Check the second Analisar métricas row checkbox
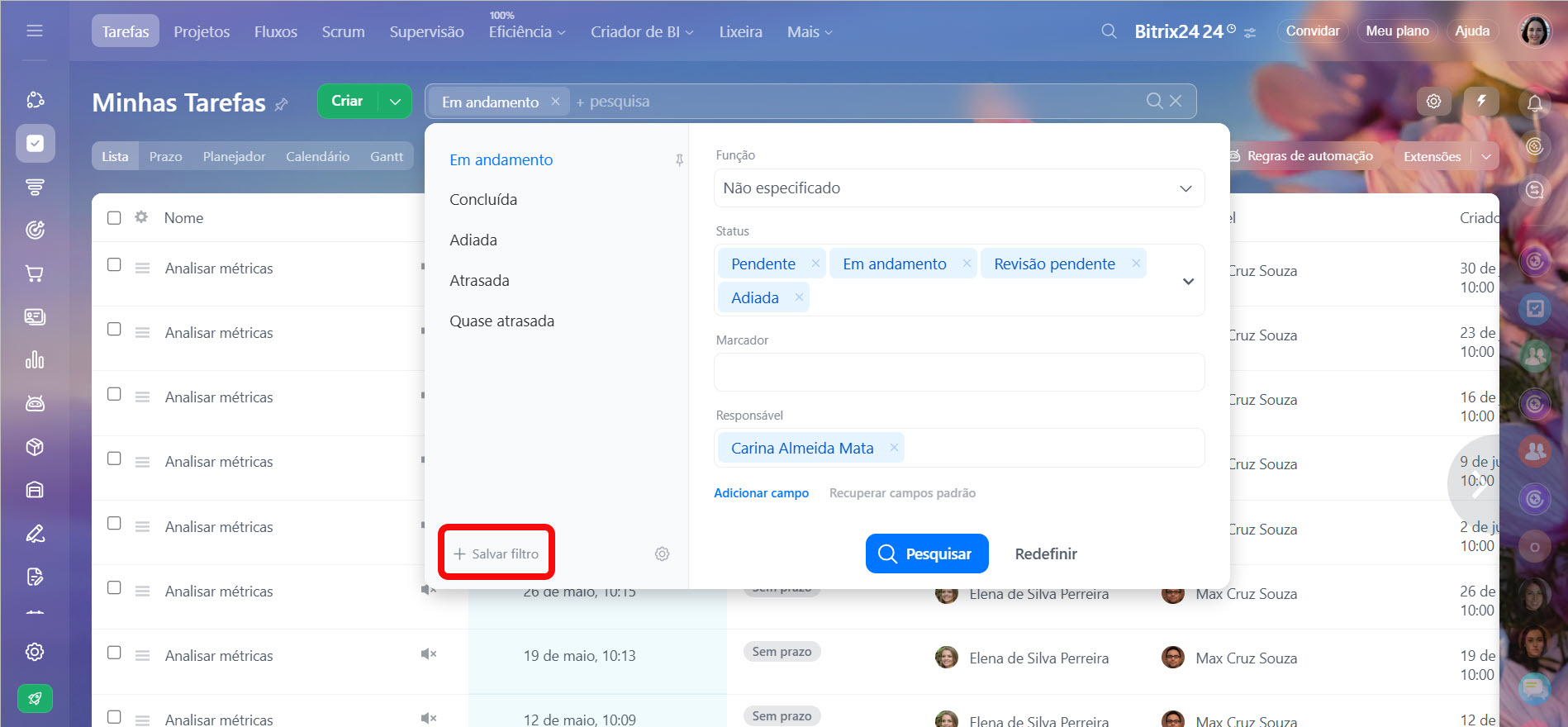The image size is (1568, 727). pyautogui.click(x=114, y=329)
